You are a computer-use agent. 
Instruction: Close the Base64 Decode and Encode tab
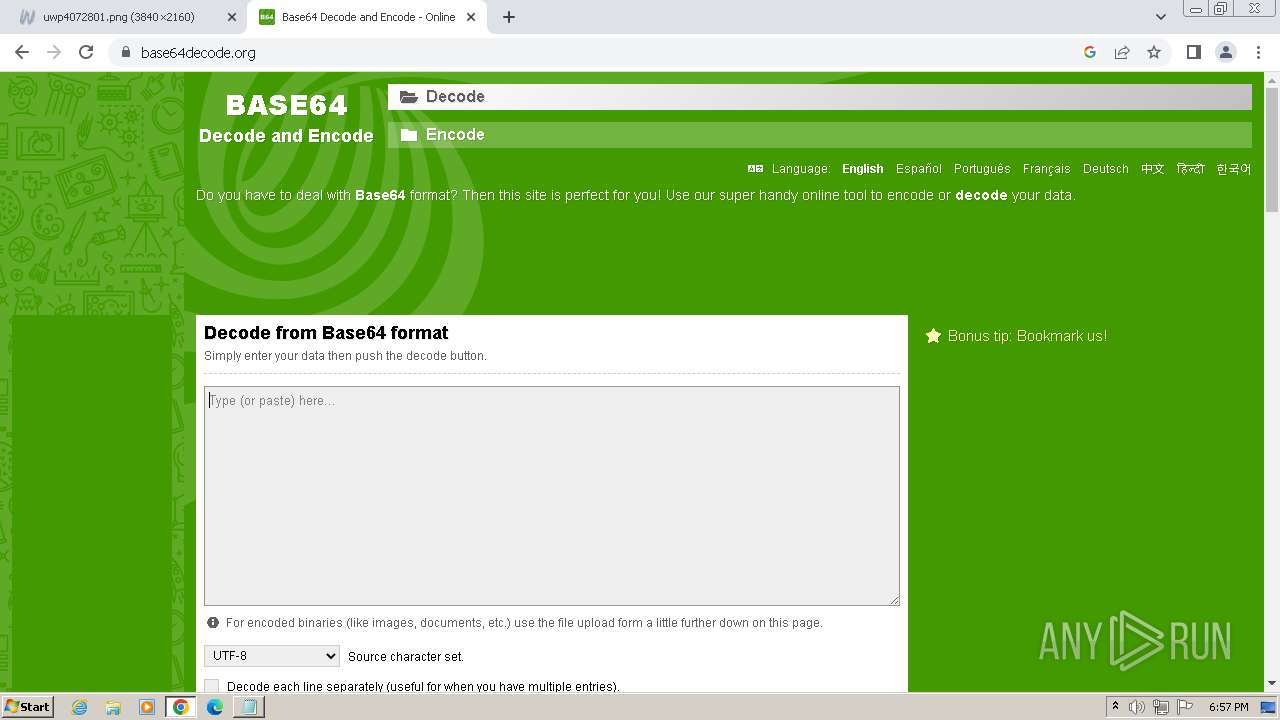pos(471,17)
